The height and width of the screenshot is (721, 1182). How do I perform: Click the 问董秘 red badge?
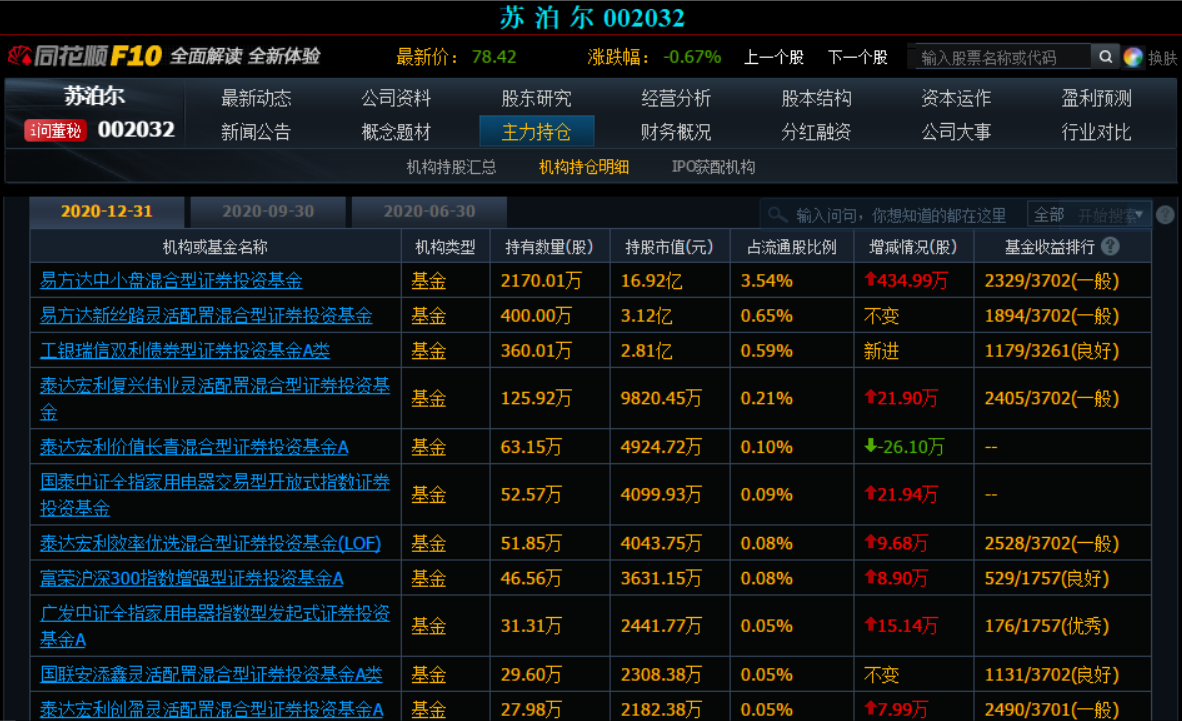[55, 130]
